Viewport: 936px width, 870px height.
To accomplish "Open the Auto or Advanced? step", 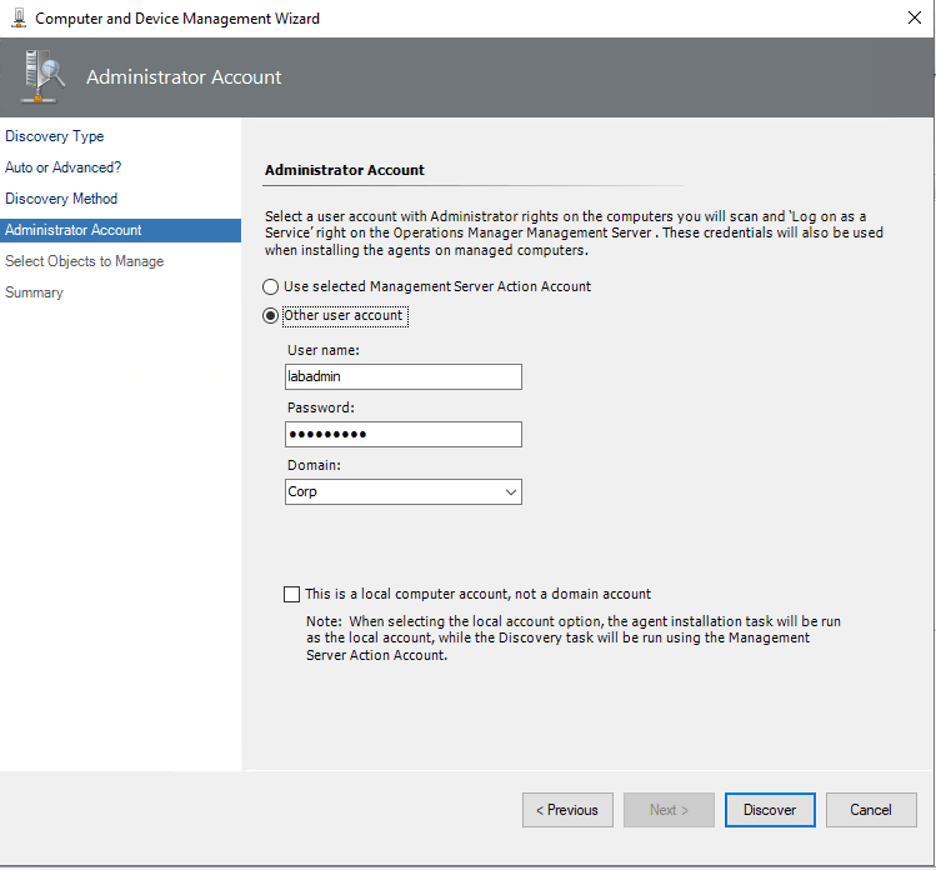I will [x=63, y=168].
